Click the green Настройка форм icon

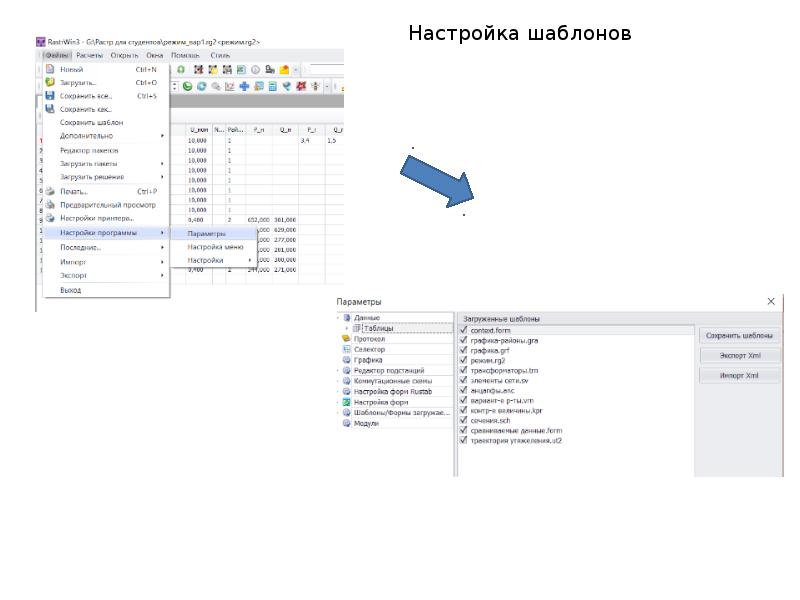pos(346,402)
